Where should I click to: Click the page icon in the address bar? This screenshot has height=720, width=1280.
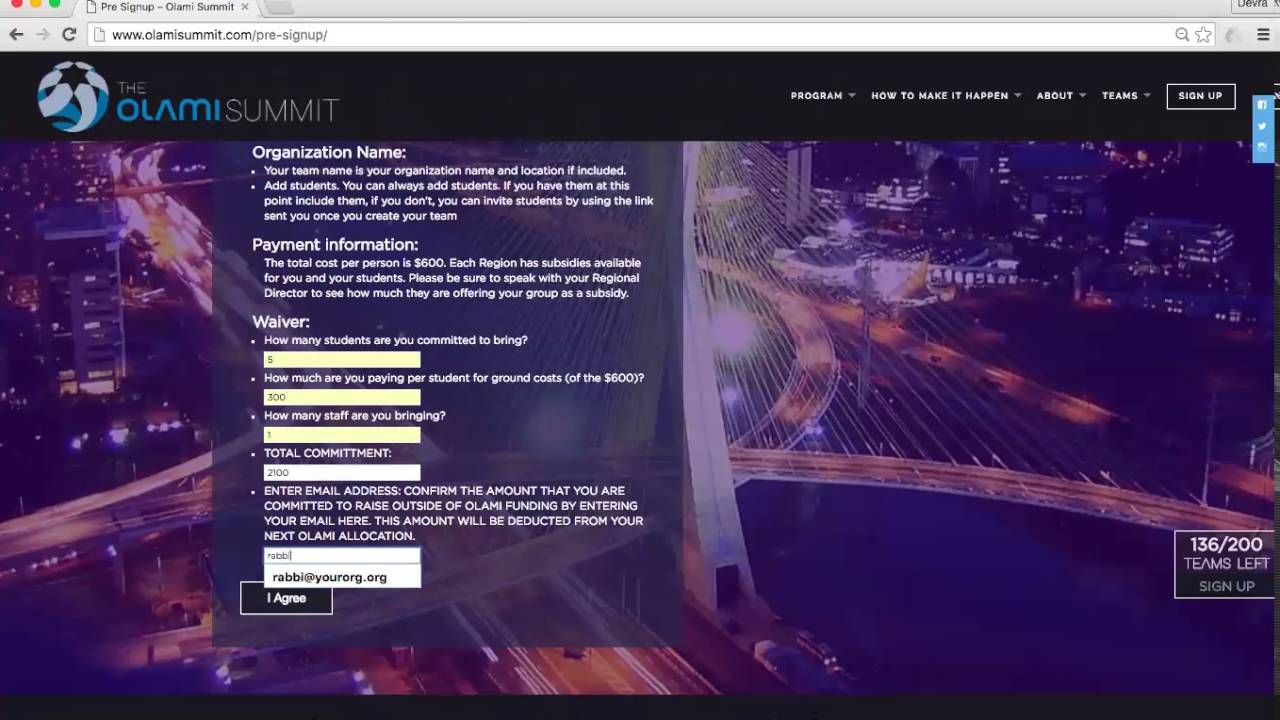pyautogui.click(x=98, y=35)
